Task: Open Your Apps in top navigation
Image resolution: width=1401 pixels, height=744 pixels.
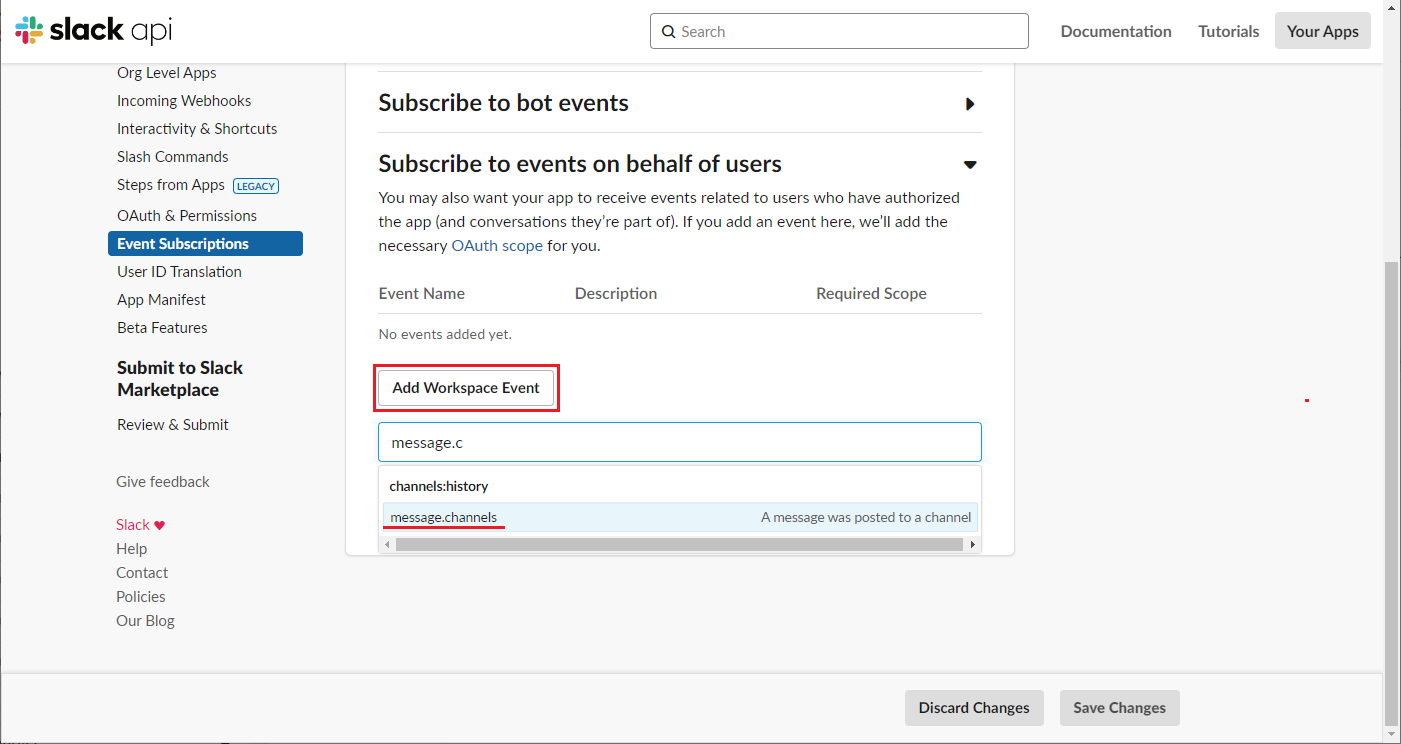Action: (1322, 31)
